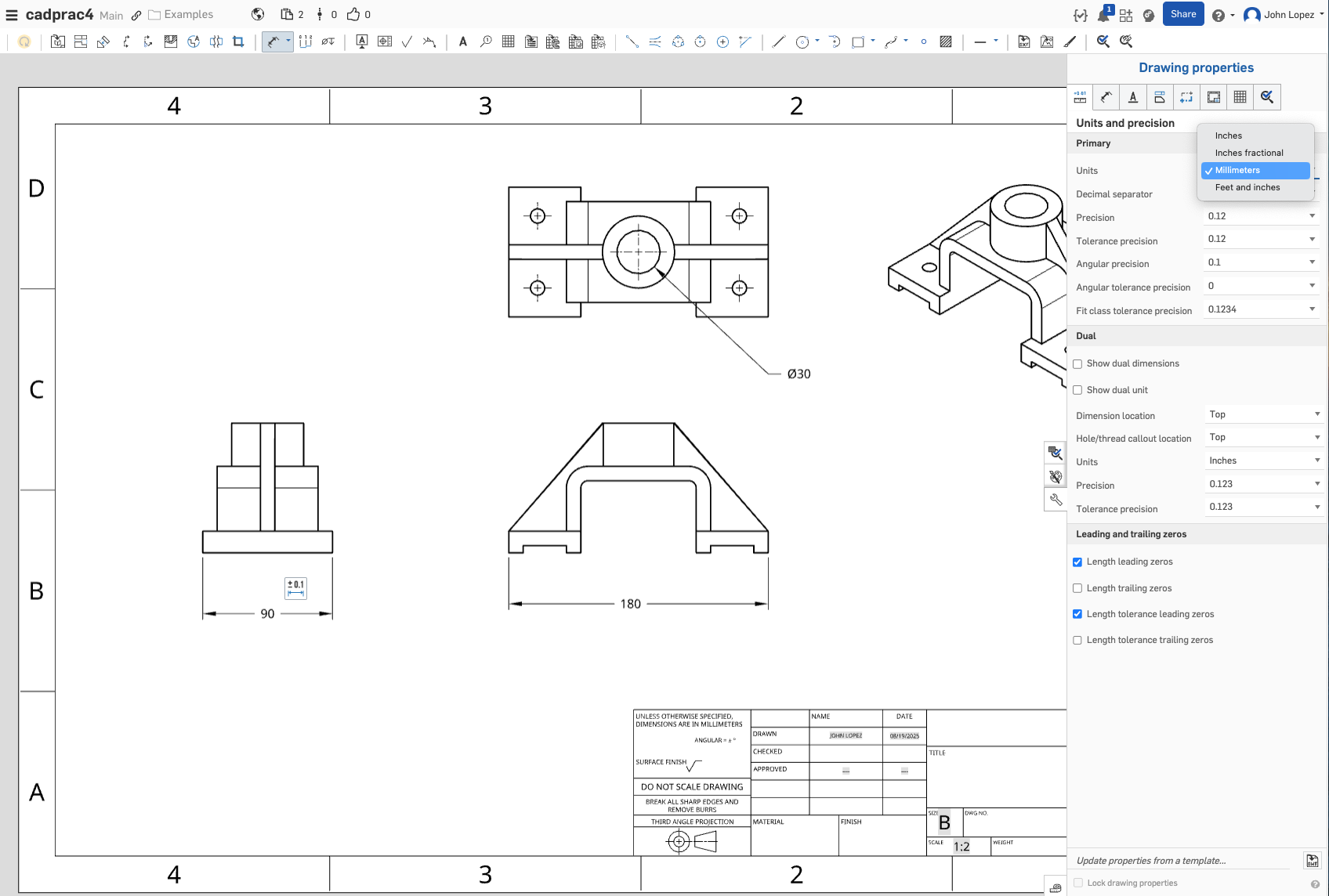Select the Ø30 diameter dimension
Screen dimensions: 1329x896
(798, 374)
